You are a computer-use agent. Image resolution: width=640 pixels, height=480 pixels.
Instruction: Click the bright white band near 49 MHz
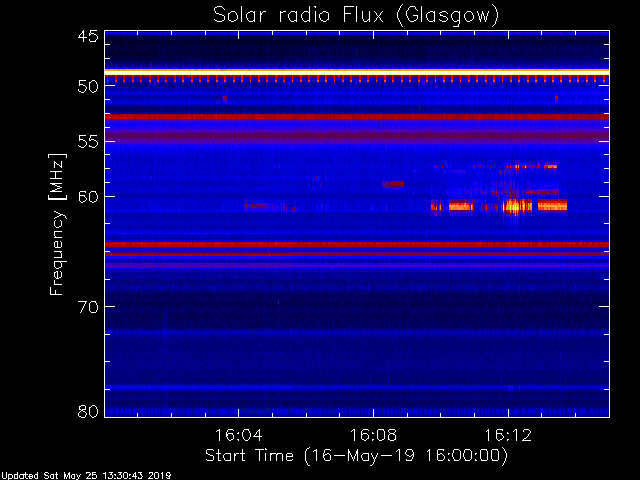(x=357, y=72)
